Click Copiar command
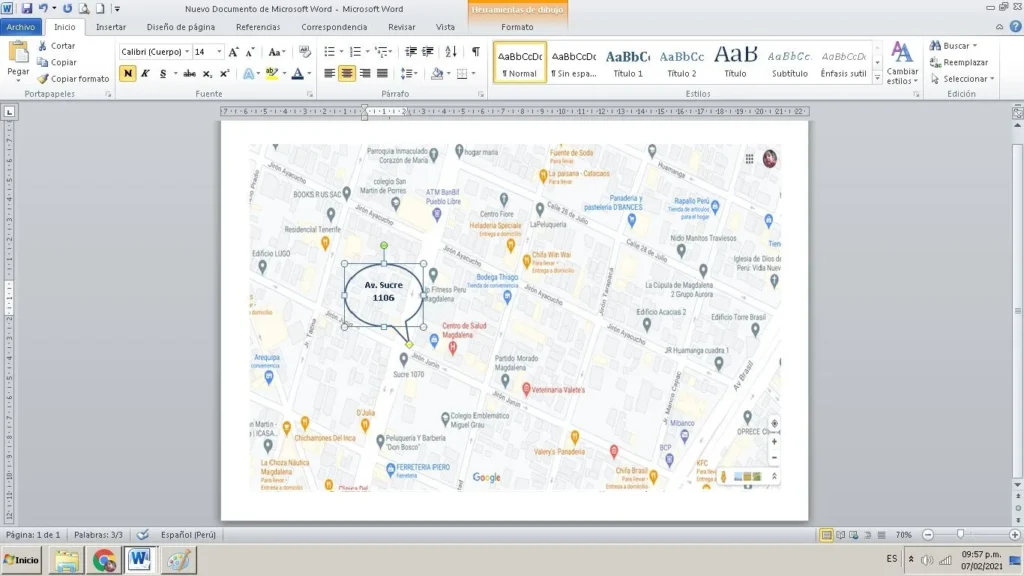The width and height of the screenshot is (1024, 576). click(x=57, y=62)
